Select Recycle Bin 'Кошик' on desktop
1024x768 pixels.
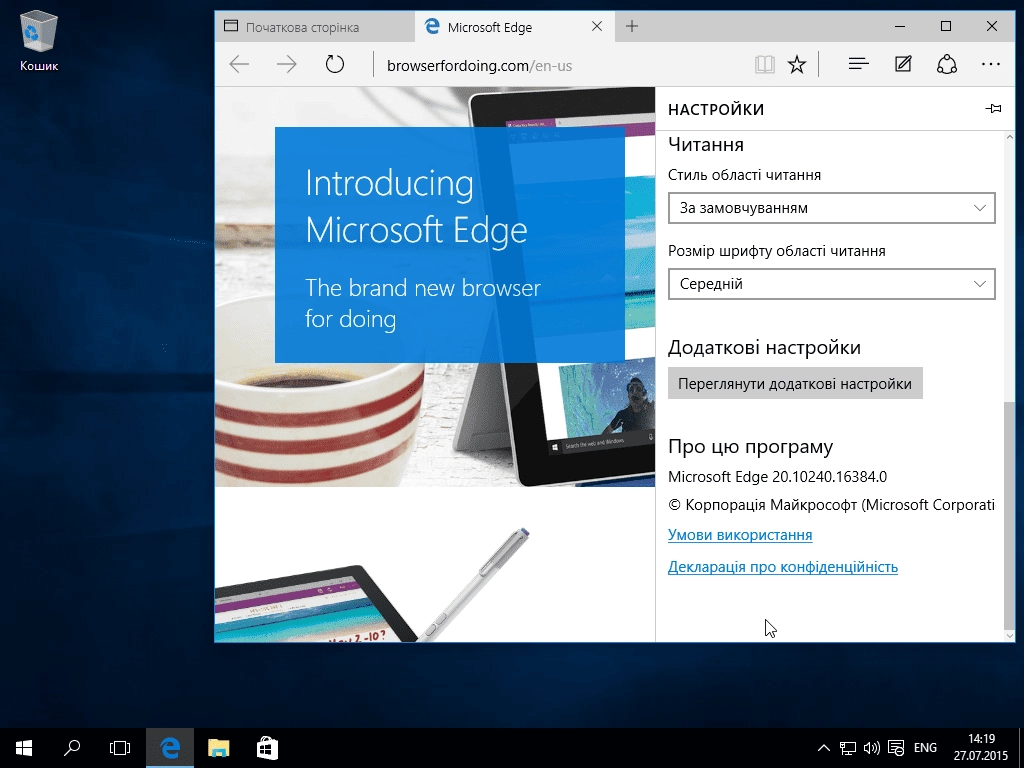click(x=39, y=40)
